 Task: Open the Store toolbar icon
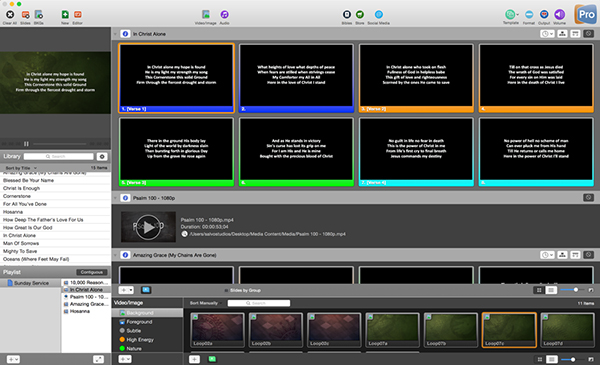[360, 15]
